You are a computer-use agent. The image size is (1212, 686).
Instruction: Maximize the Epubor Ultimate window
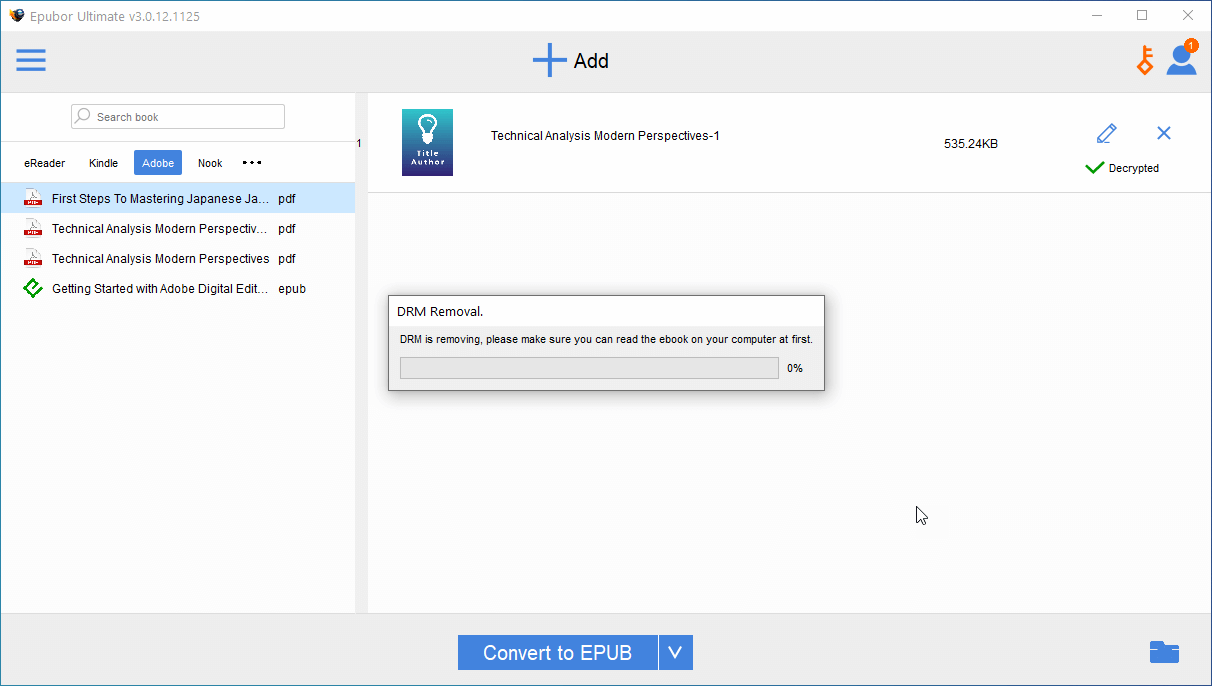[x=1142, y=15]
